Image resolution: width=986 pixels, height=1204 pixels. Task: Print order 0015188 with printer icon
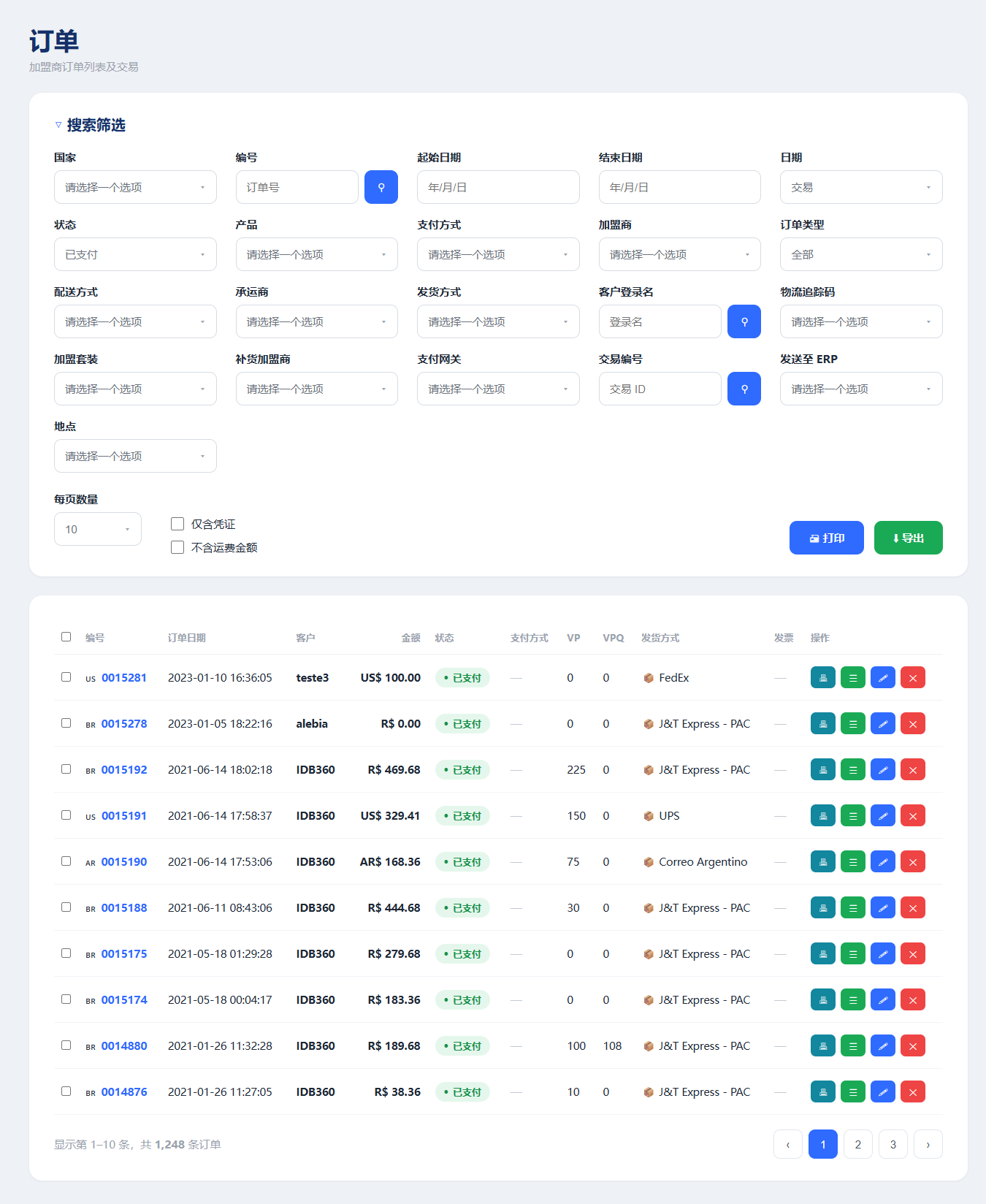coord(823,907)
